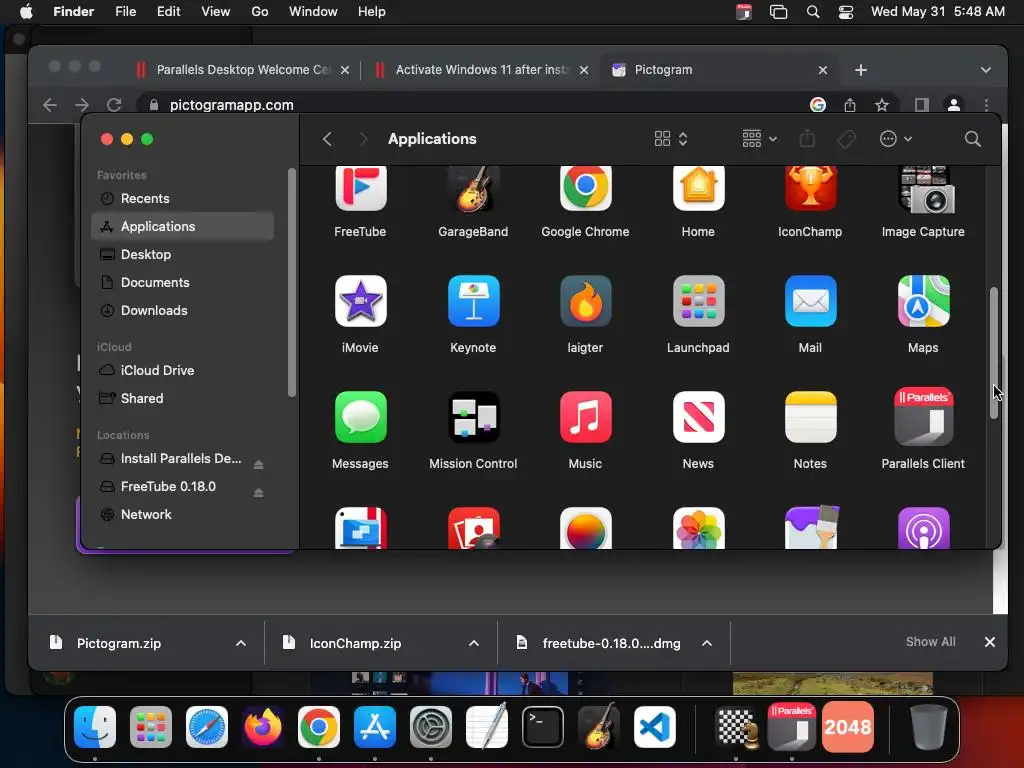This screenshot has width=1024, height=768.
Task: Open Network in Finder sidebar
Action: (183, 515)
